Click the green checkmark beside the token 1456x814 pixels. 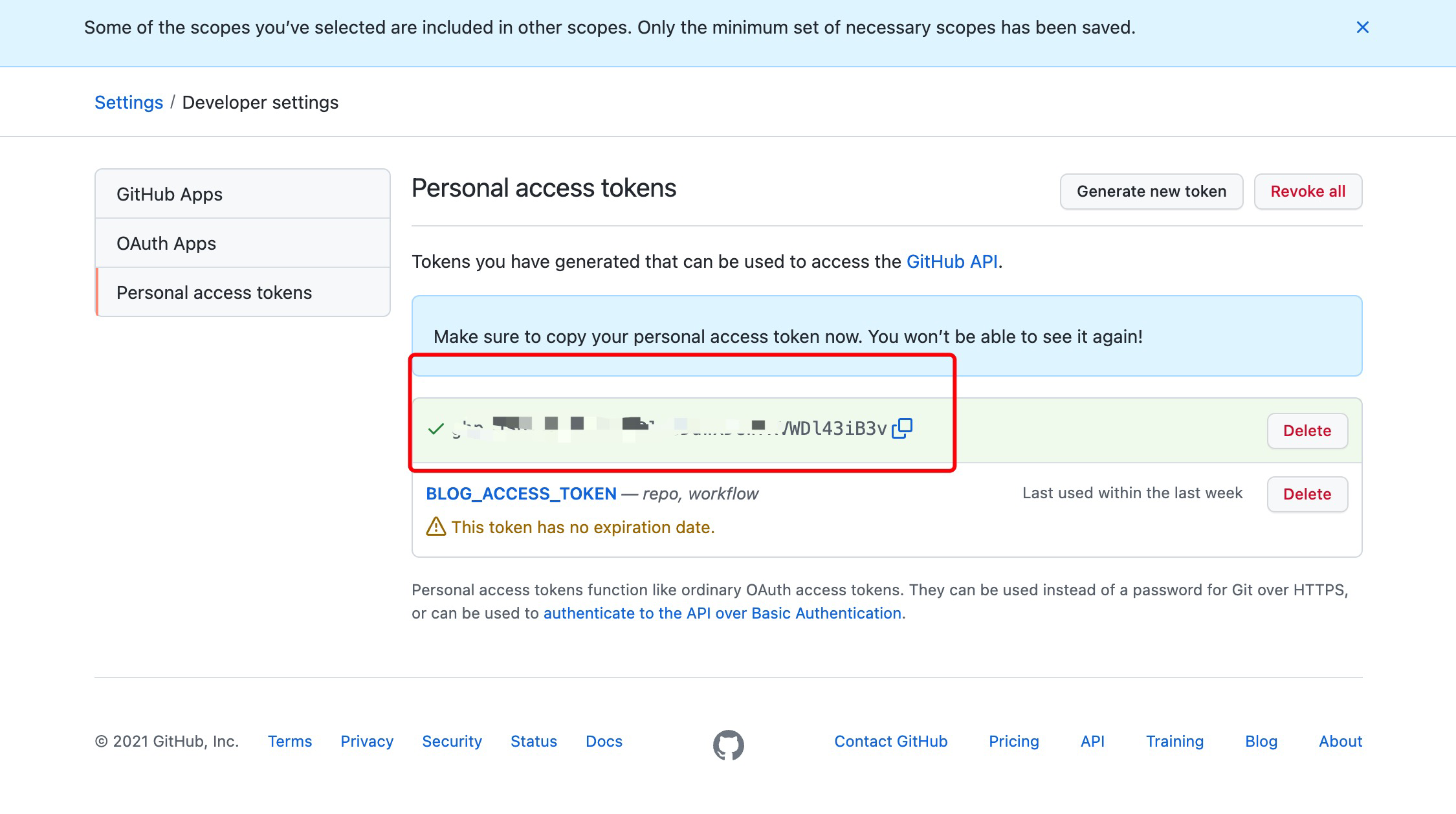[436, 429]
